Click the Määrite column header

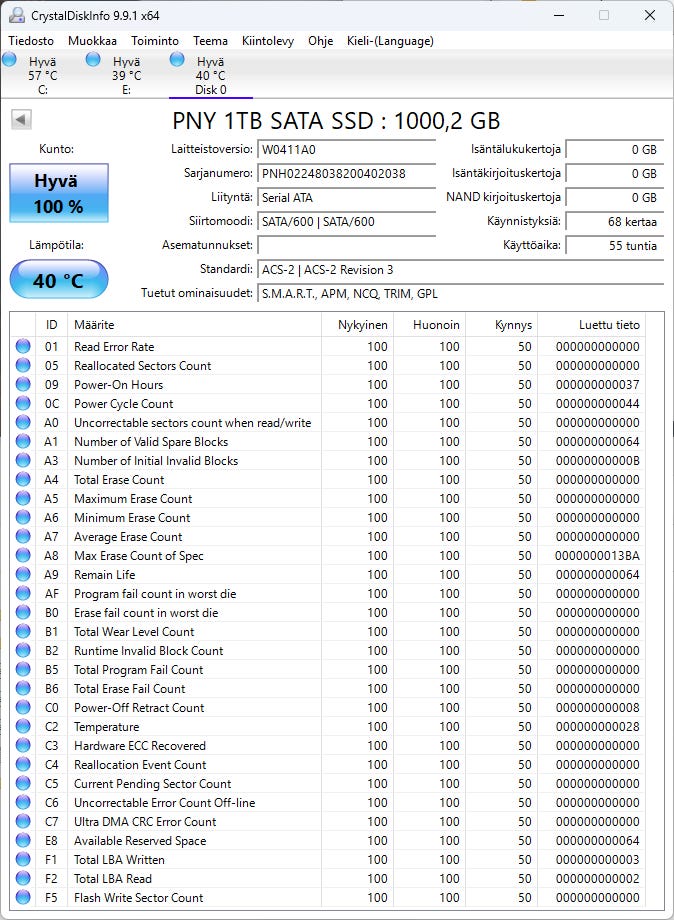[195, 325]
